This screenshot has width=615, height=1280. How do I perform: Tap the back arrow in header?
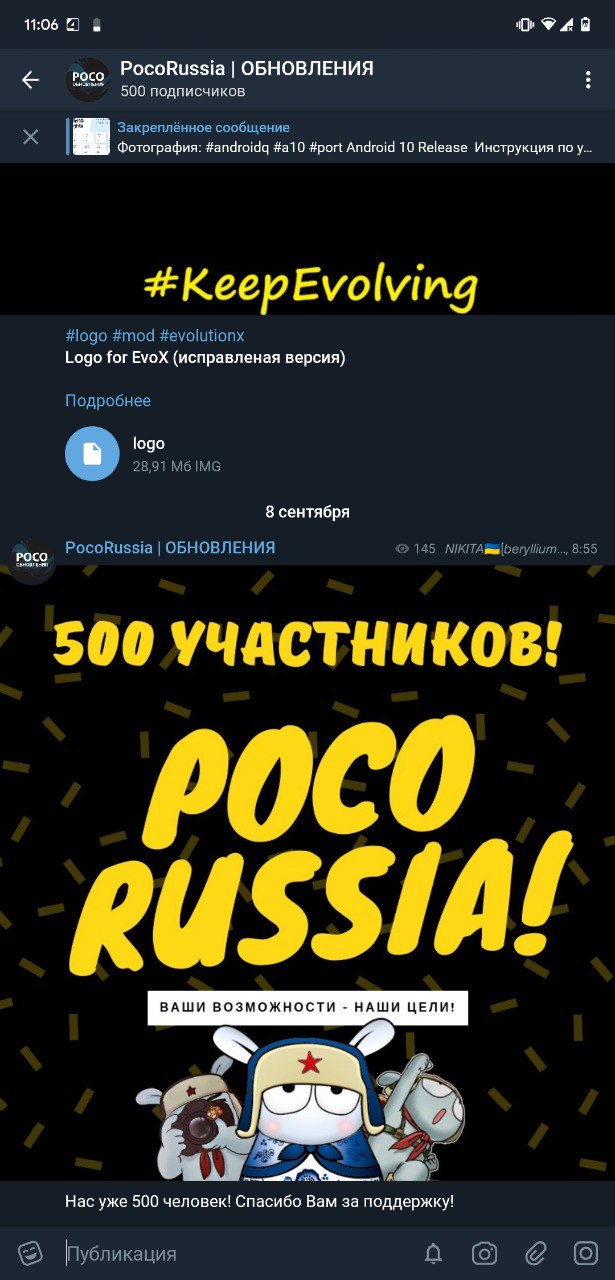[30, 80]
